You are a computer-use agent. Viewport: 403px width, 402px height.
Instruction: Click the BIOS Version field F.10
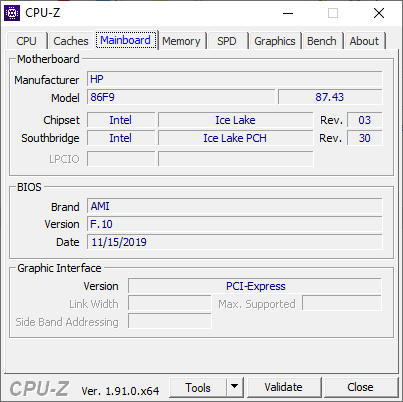(x=235, y=224)
